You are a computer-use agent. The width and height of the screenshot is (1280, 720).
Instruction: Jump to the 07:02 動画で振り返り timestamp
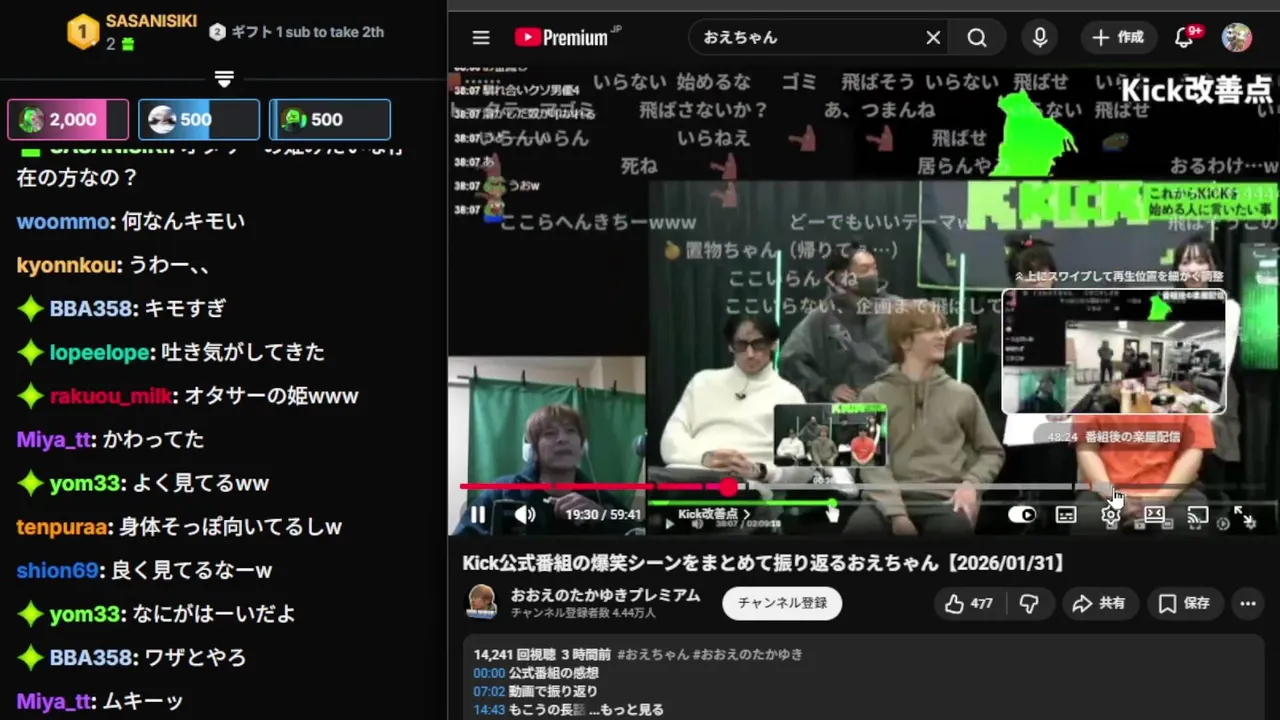(x=489, y=691)
